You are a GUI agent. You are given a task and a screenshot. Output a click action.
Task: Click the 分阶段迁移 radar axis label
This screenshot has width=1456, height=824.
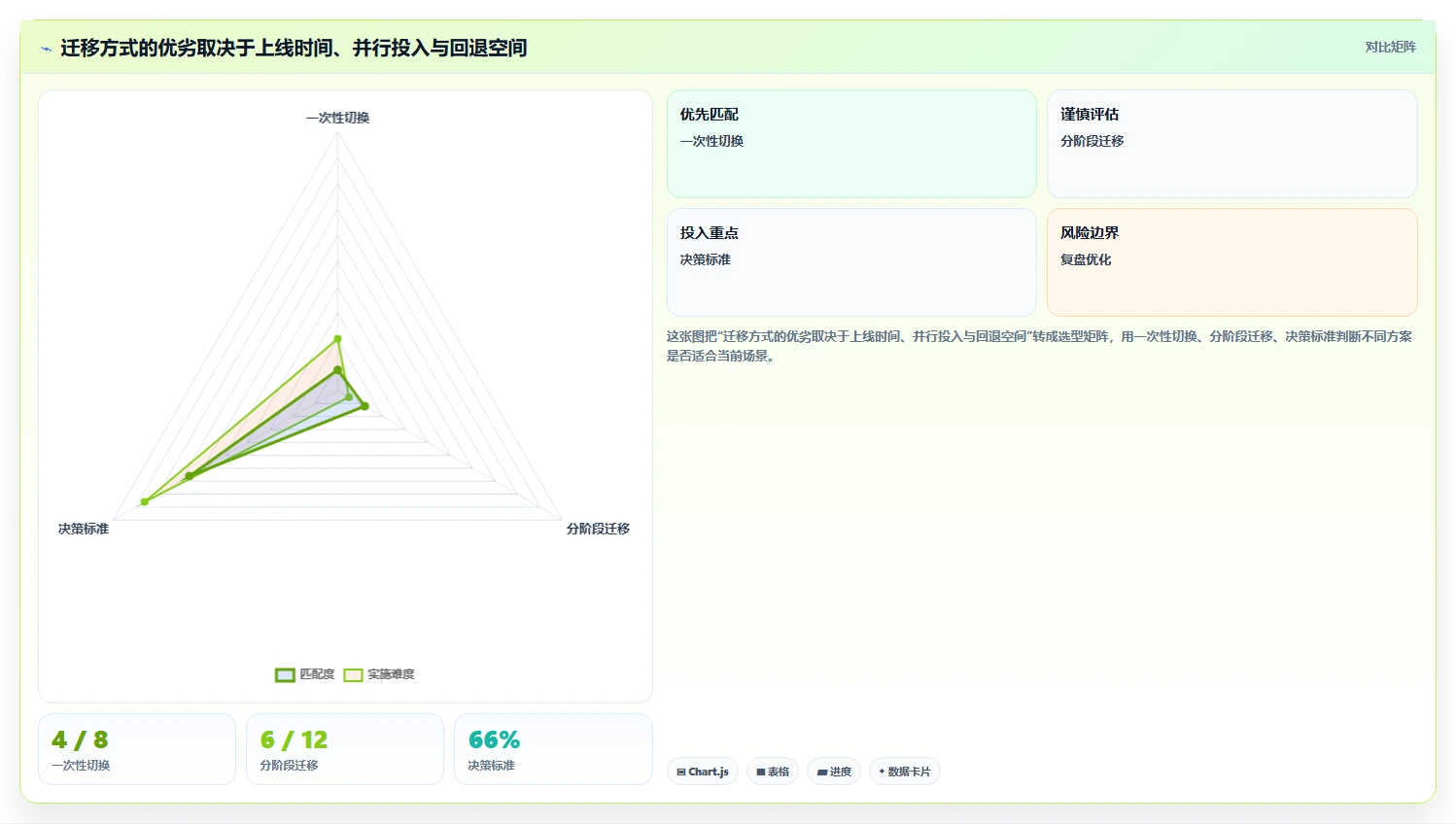pyautogui.click(x=598, y=529)
